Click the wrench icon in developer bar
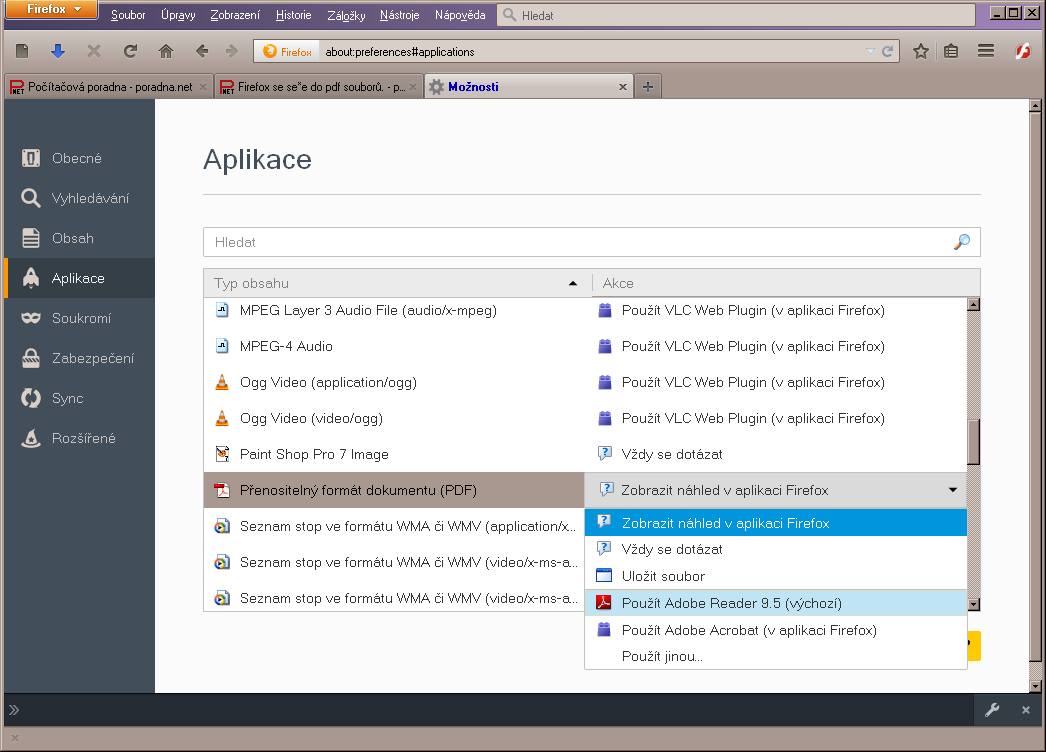The height and width of the screenshot is (752, 1046). click(x=992, y=710)
